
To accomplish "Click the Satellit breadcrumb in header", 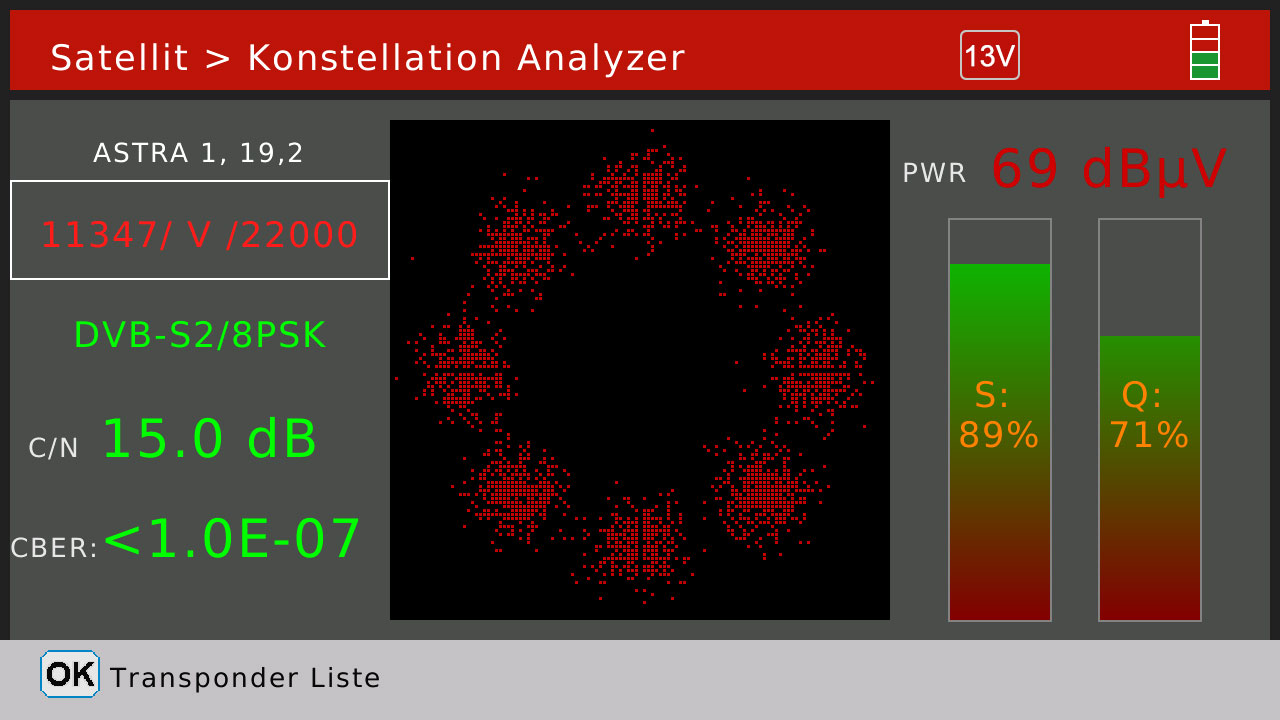I will click(119, 58).
